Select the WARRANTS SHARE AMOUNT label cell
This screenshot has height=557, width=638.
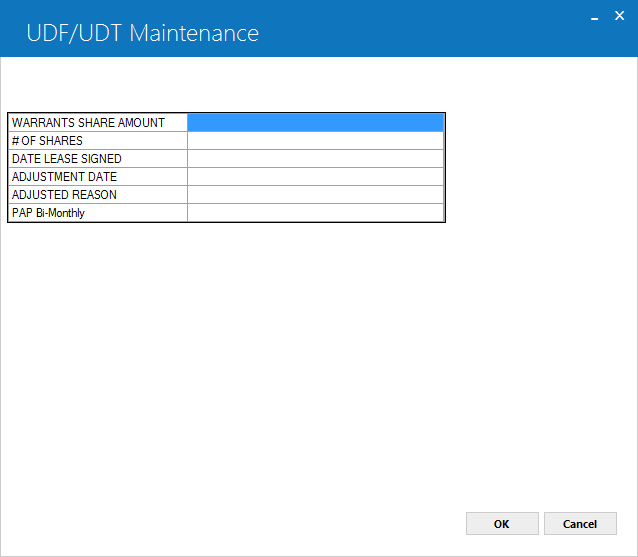98,122
